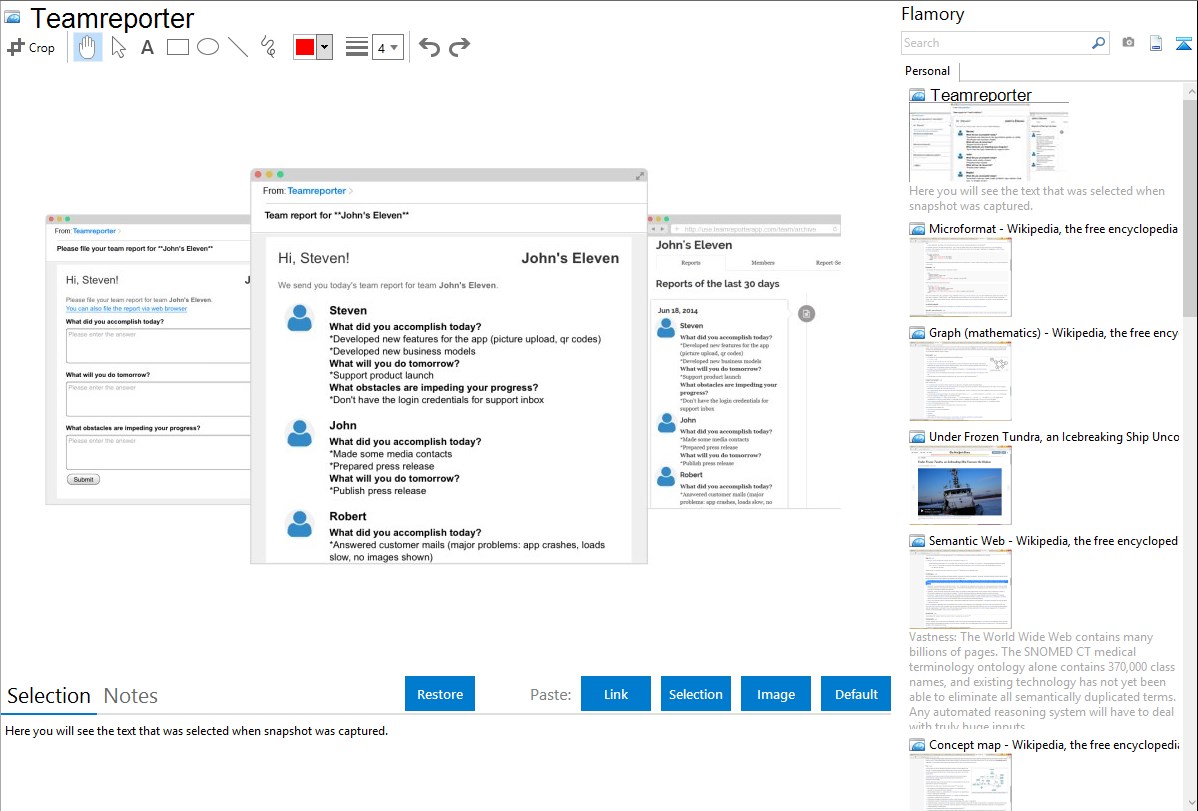The image size is (1198, 811).
Task: Click icon beside Microformat entry
Action: click(x=918, y=229)
